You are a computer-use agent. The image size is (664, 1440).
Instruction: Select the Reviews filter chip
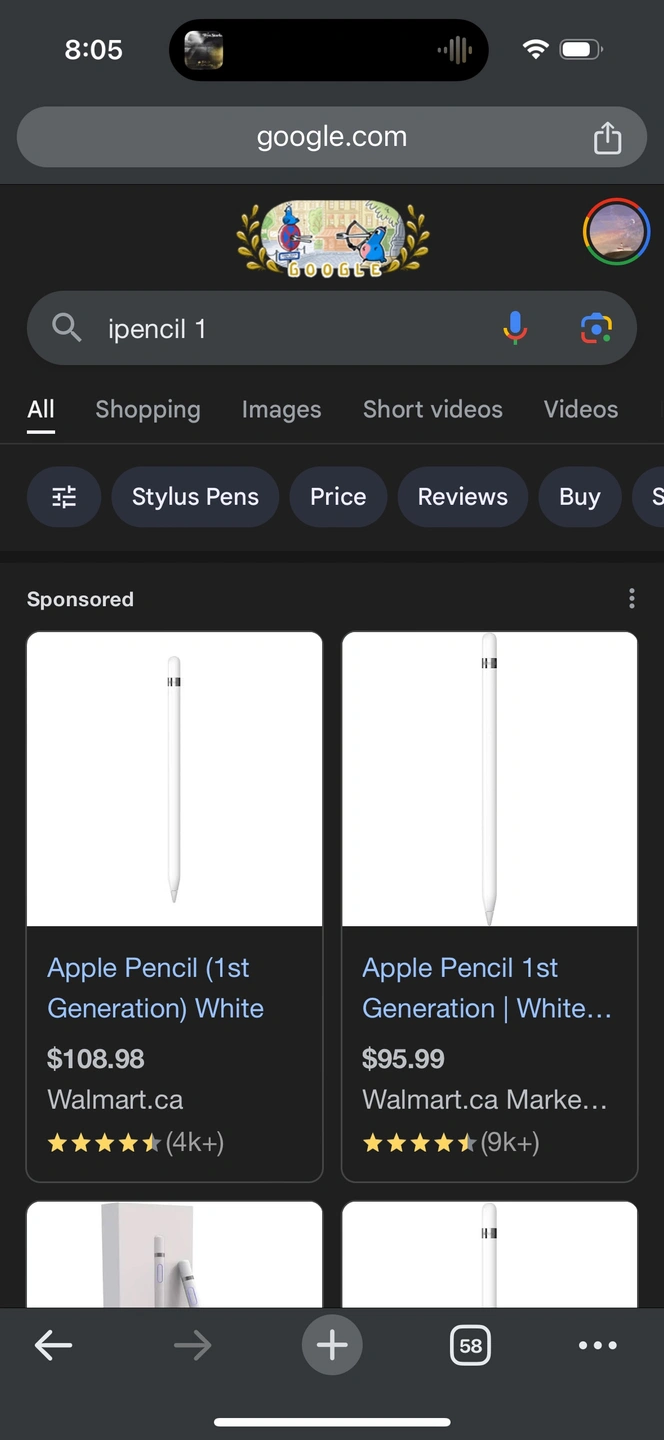pos(462,497)
